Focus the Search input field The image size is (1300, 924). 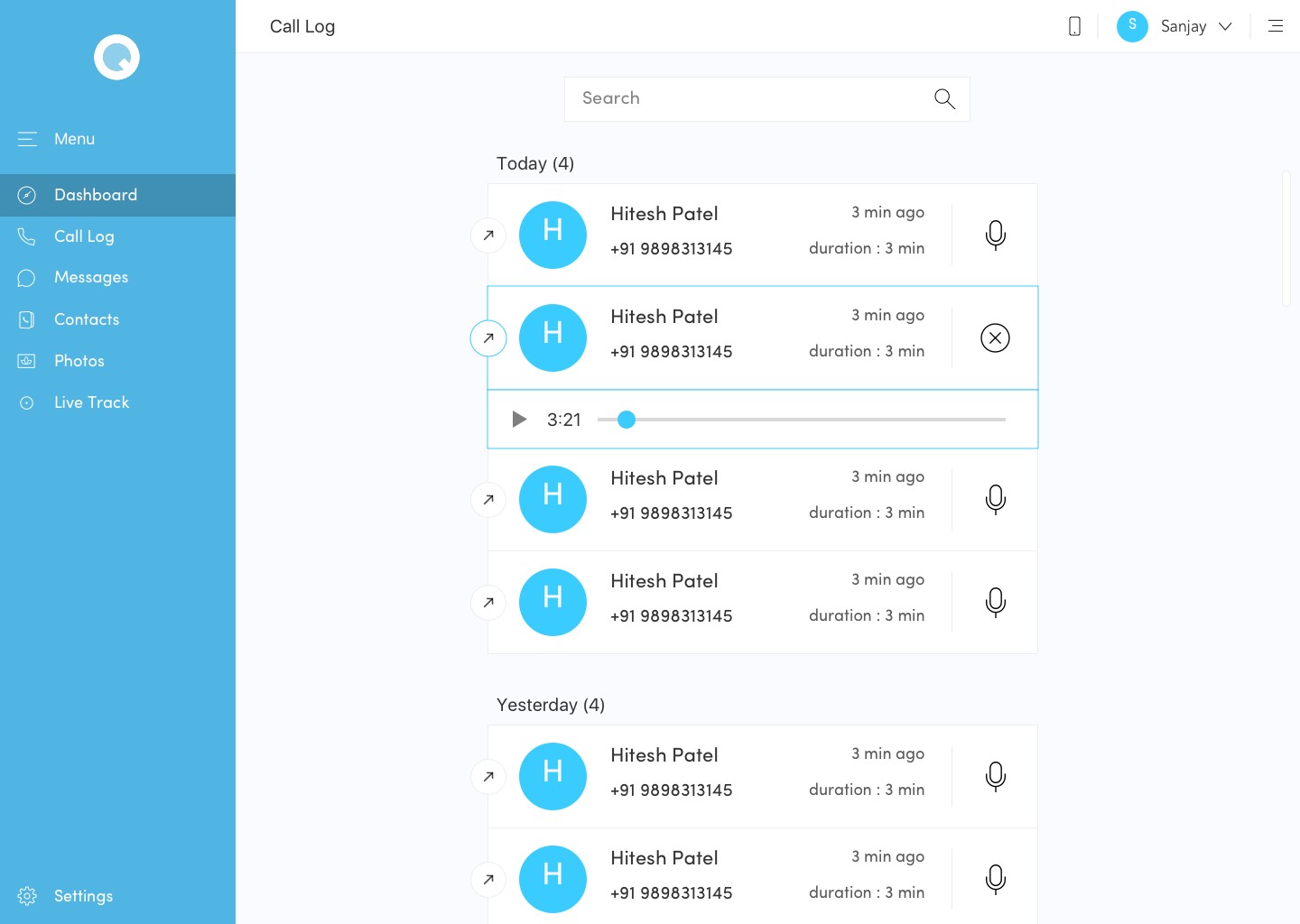tap(749, 99)
